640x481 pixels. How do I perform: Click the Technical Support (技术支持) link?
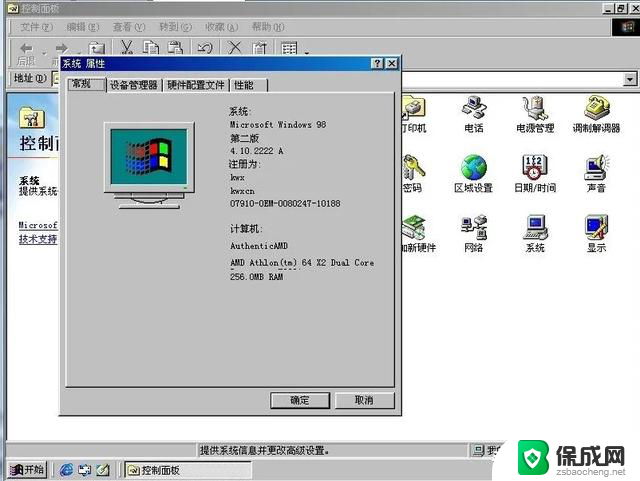[38, 239]
